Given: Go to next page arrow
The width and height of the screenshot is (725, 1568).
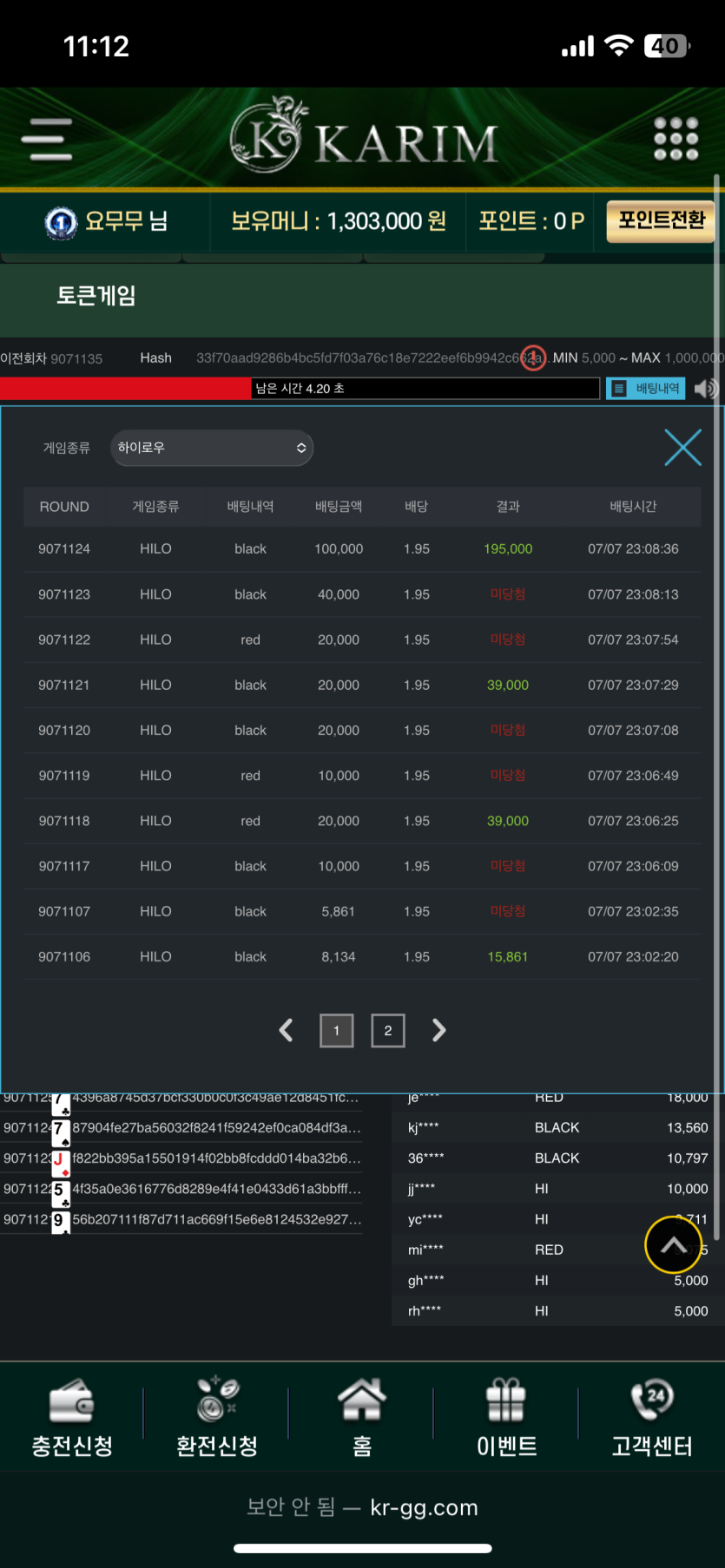Looking at the screenshot, I should click(x=438, y=1030).
